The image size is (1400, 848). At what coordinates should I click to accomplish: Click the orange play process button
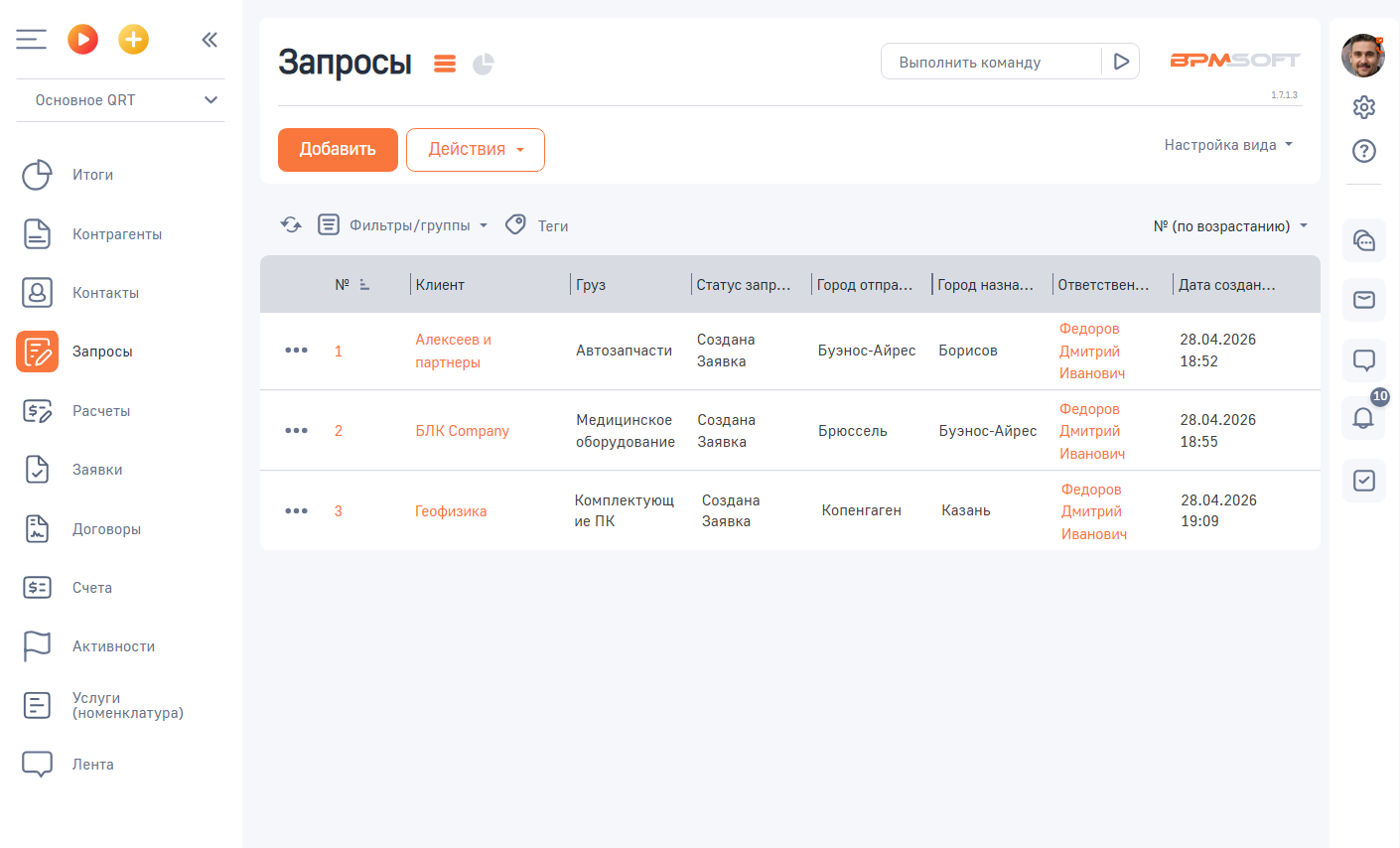[x=83, y=40]
